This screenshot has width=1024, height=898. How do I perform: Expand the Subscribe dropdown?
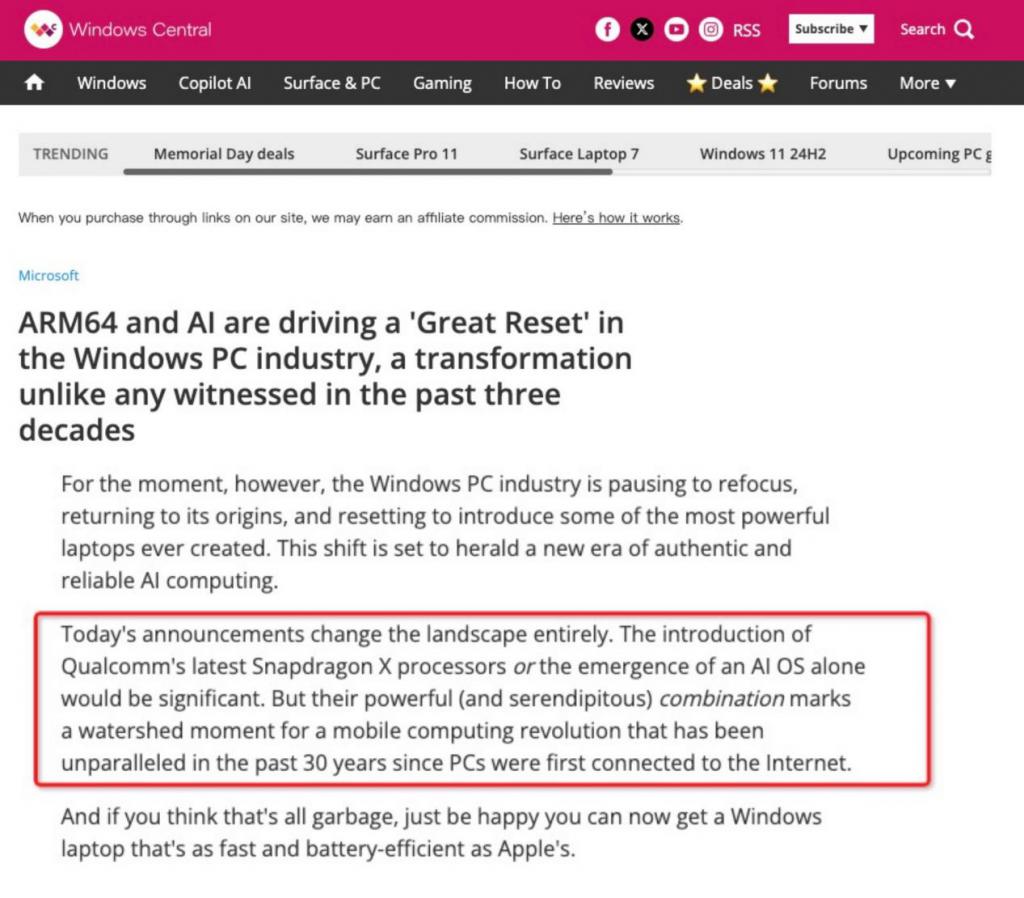click(831, 29)
